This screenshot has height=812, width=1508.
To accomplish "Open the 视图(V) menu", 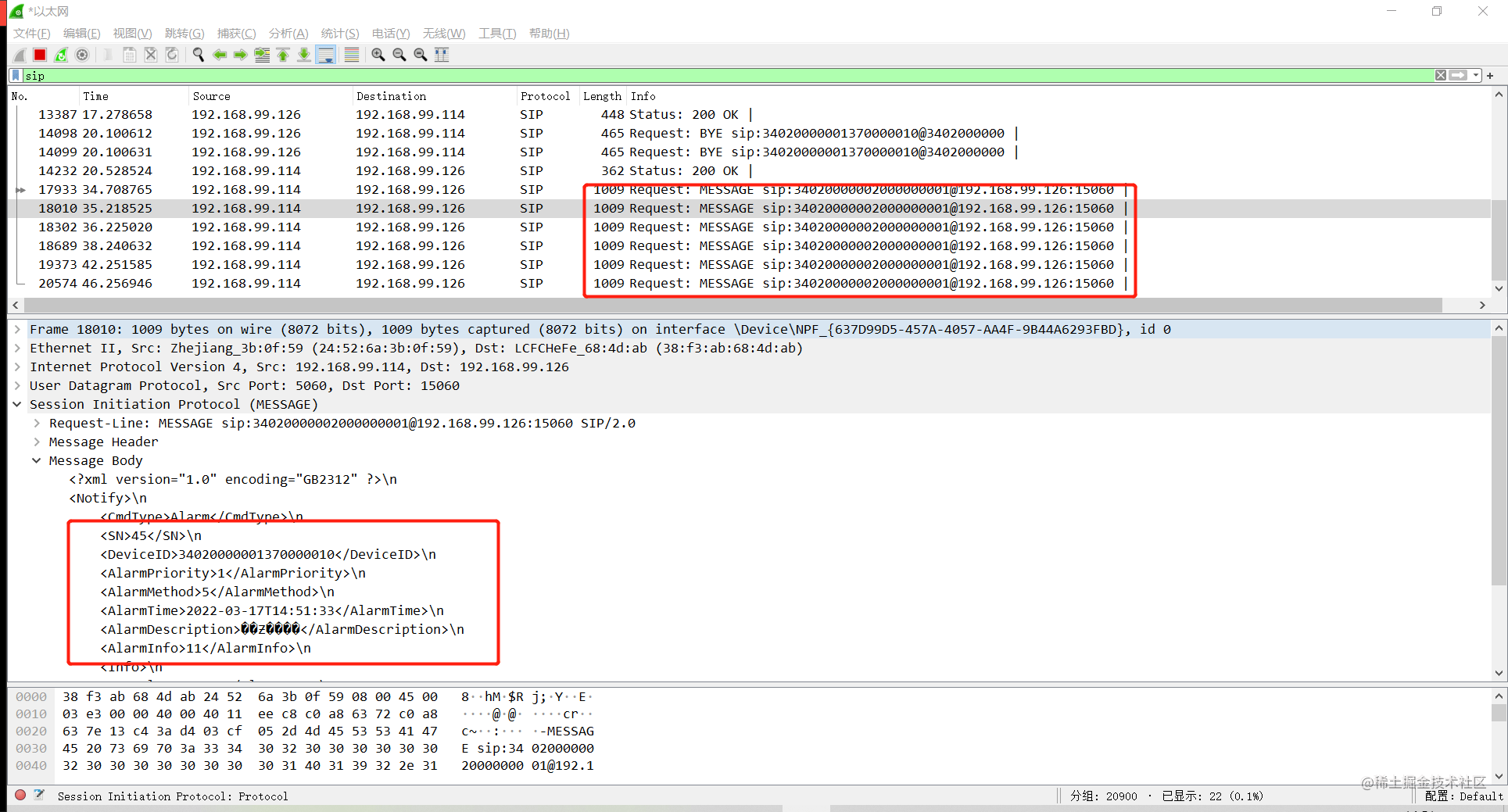I will 133,34.
